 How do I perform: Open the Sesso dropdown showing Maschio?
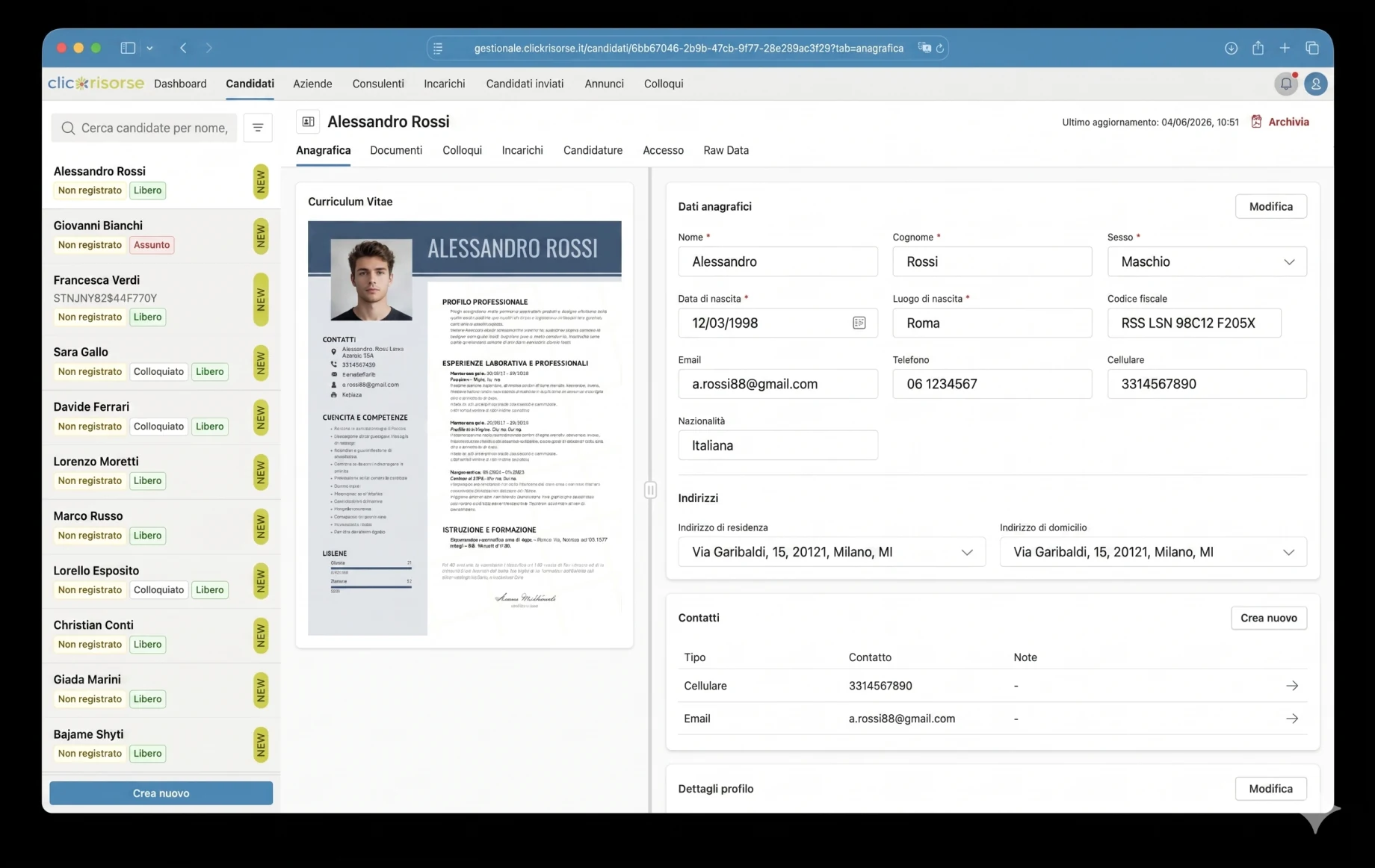click(1207, 261)
